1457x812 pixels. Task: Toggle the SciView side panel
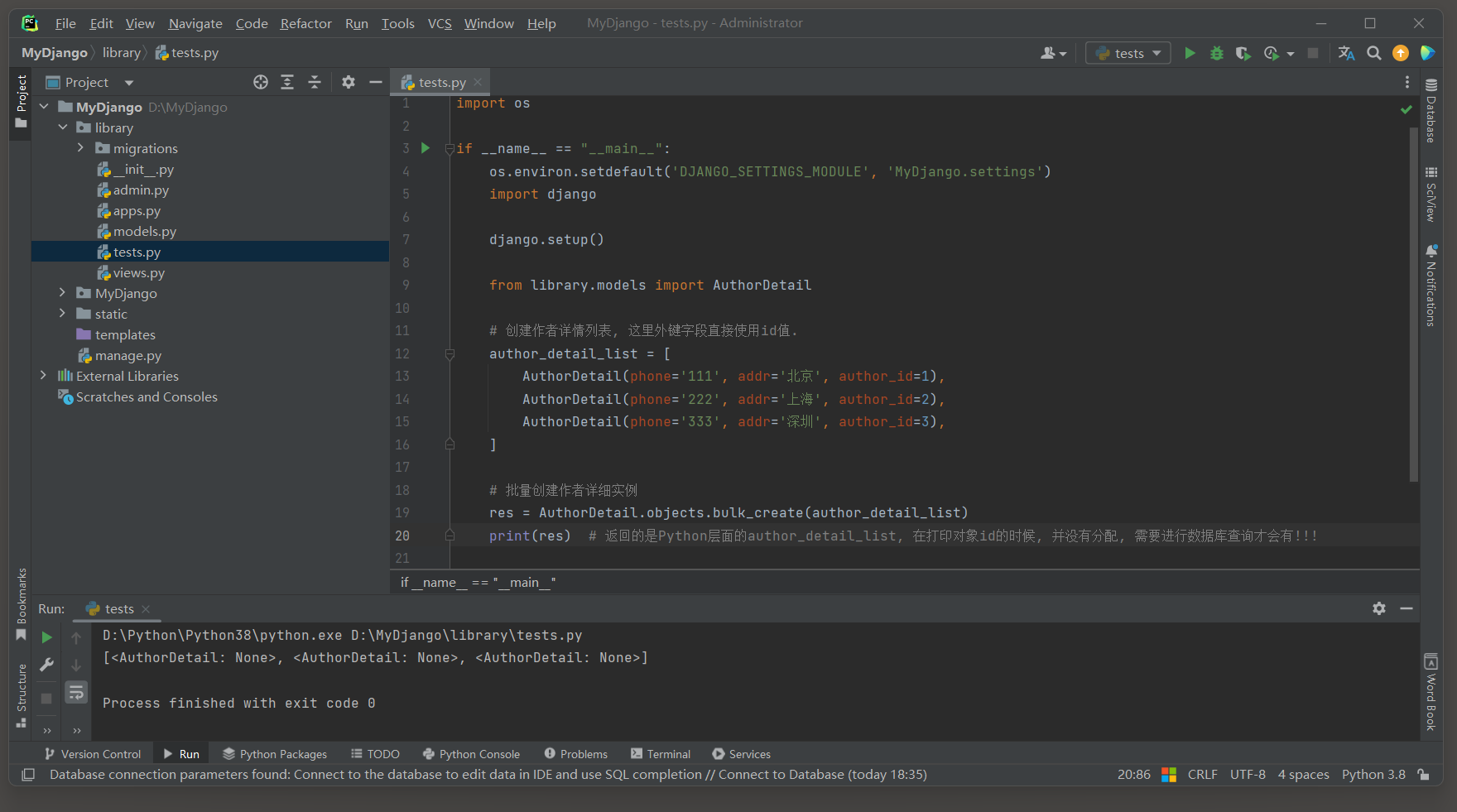click(1431, 194)
